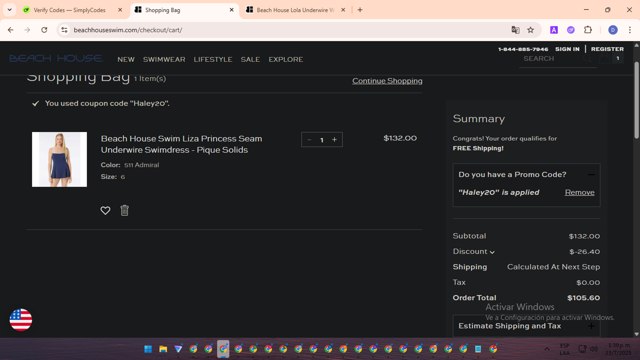Viewport: 640px width, 360px height.
Task: Open a new browser tab
Action: pyautogui.click(x=360, y=10)
